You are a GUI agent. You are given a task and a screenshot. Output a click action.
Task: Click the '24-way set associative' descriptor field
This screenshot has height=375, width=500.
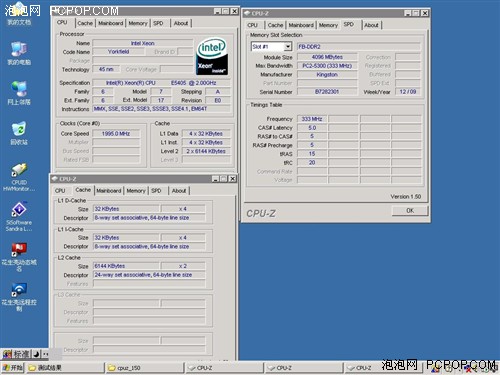(x=149, y=275)
